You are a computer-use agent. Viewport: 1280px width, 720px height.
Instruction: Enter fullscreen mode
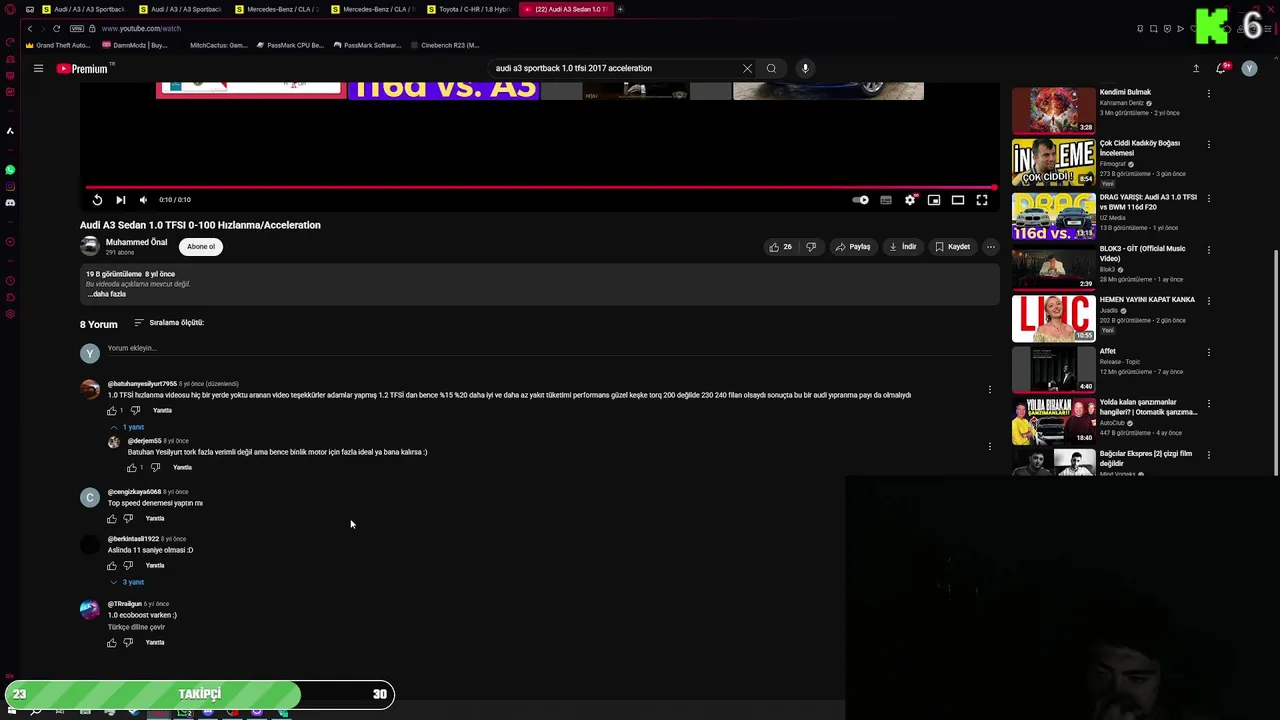[x=982, y=200]
